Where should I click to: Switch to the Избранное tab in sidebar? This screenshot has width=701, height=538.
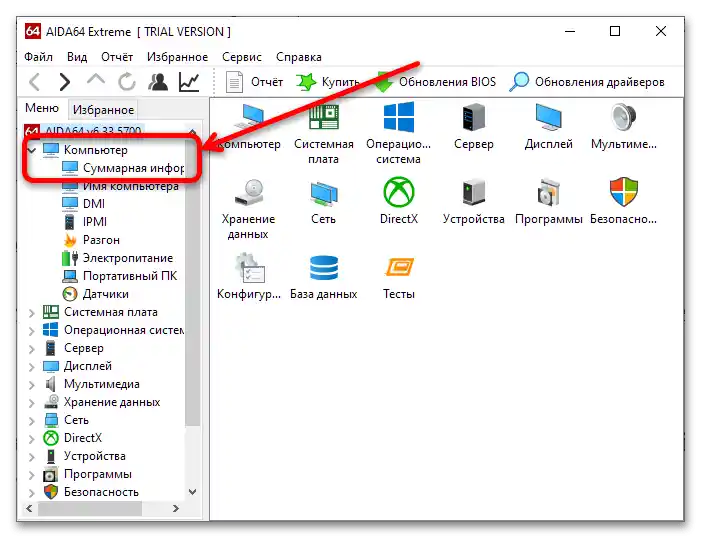tap(103, 110)
